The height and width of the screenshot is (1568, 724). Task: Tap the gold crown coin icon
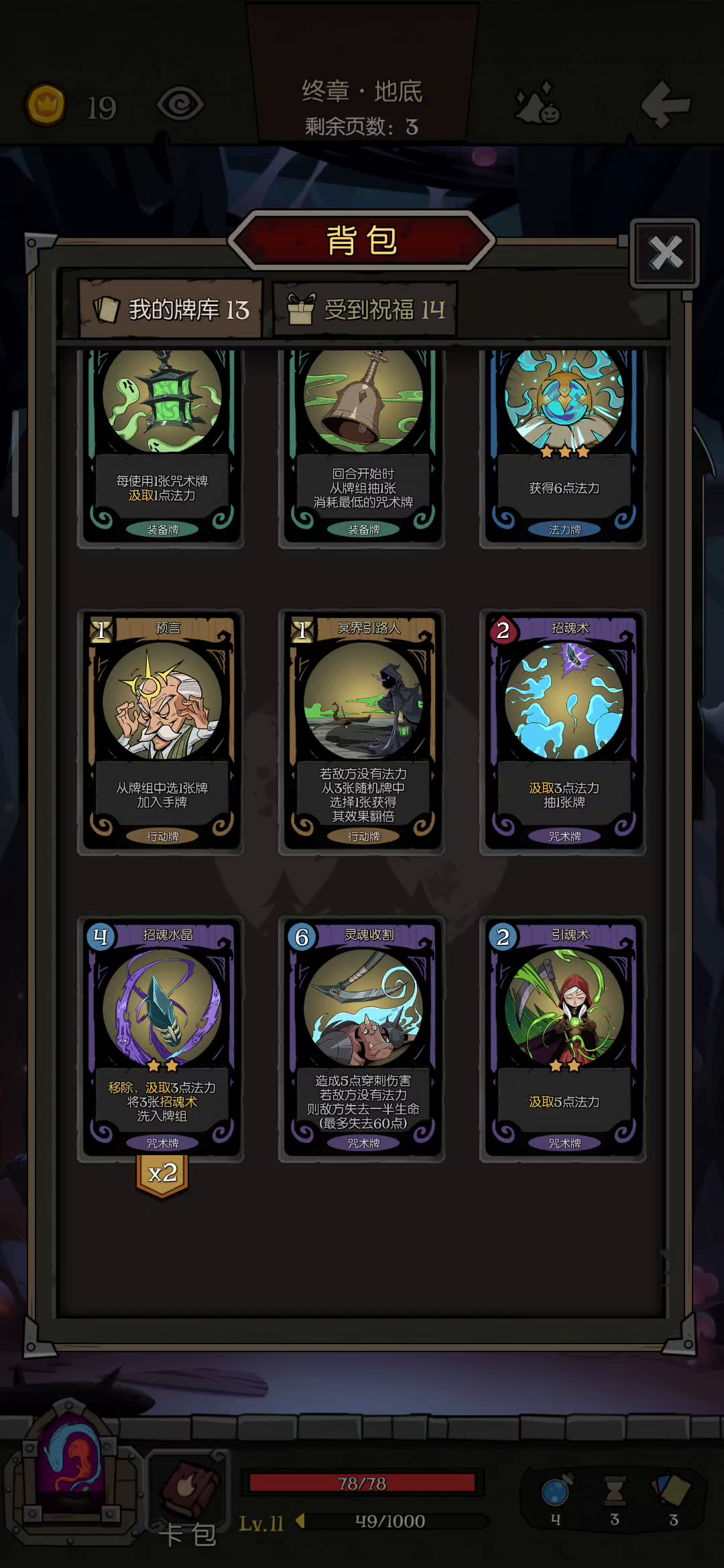coord(46,105)
